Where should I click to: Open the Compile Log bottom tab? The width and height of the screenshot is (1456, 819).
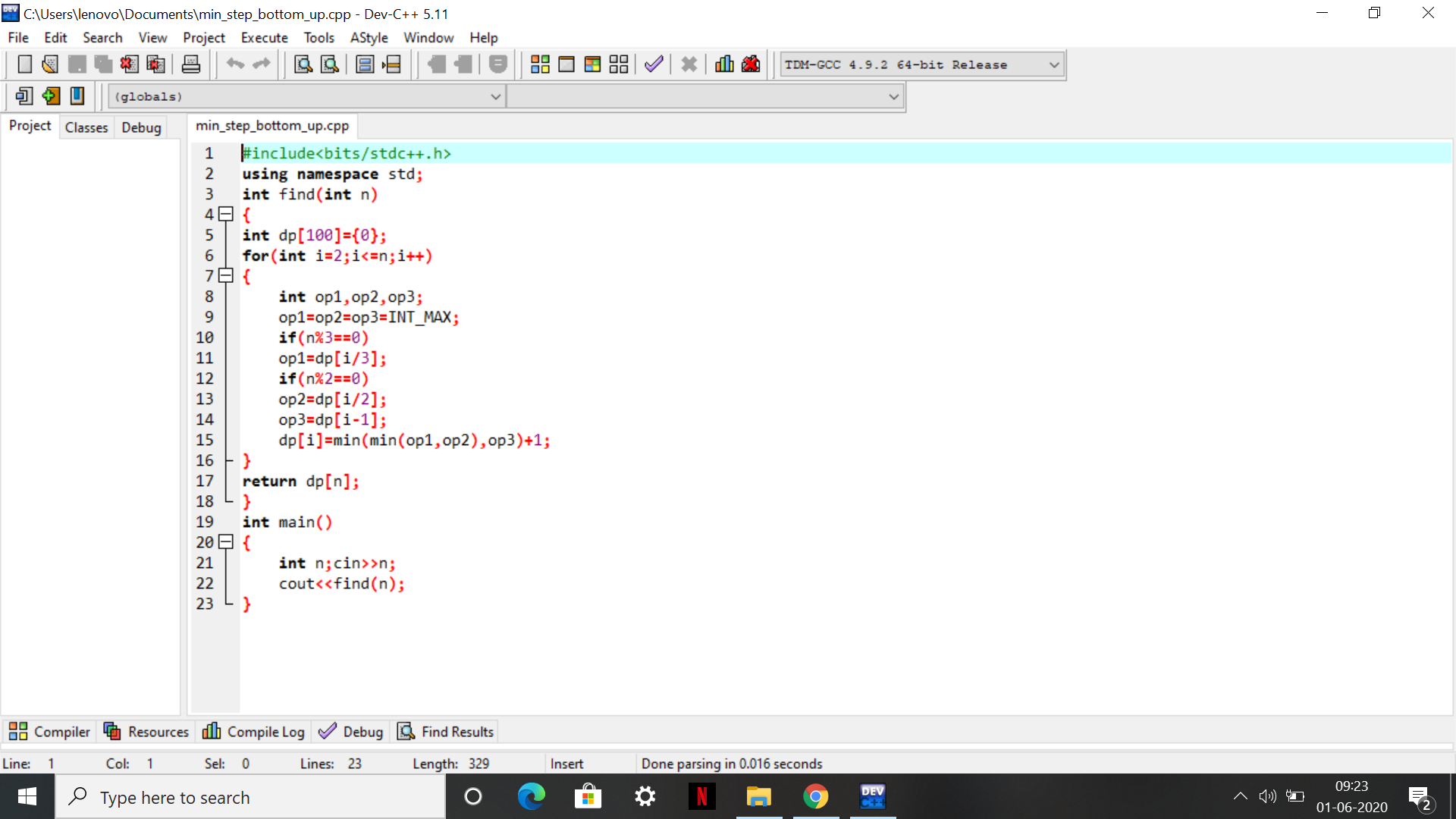[254, 732]
